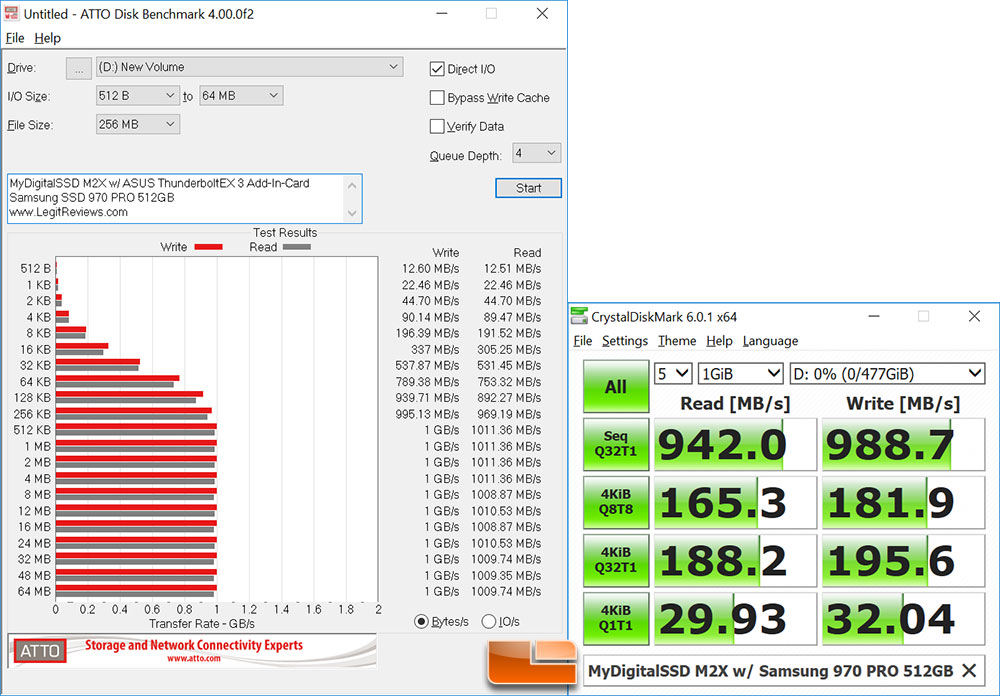Open the CrystalDiskMark Theme menu

point(677,341)
